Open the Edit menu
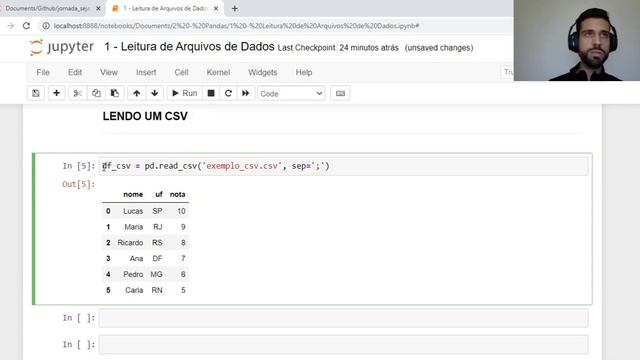This screenshot has width=640, height=360. [x=75, y=72]
